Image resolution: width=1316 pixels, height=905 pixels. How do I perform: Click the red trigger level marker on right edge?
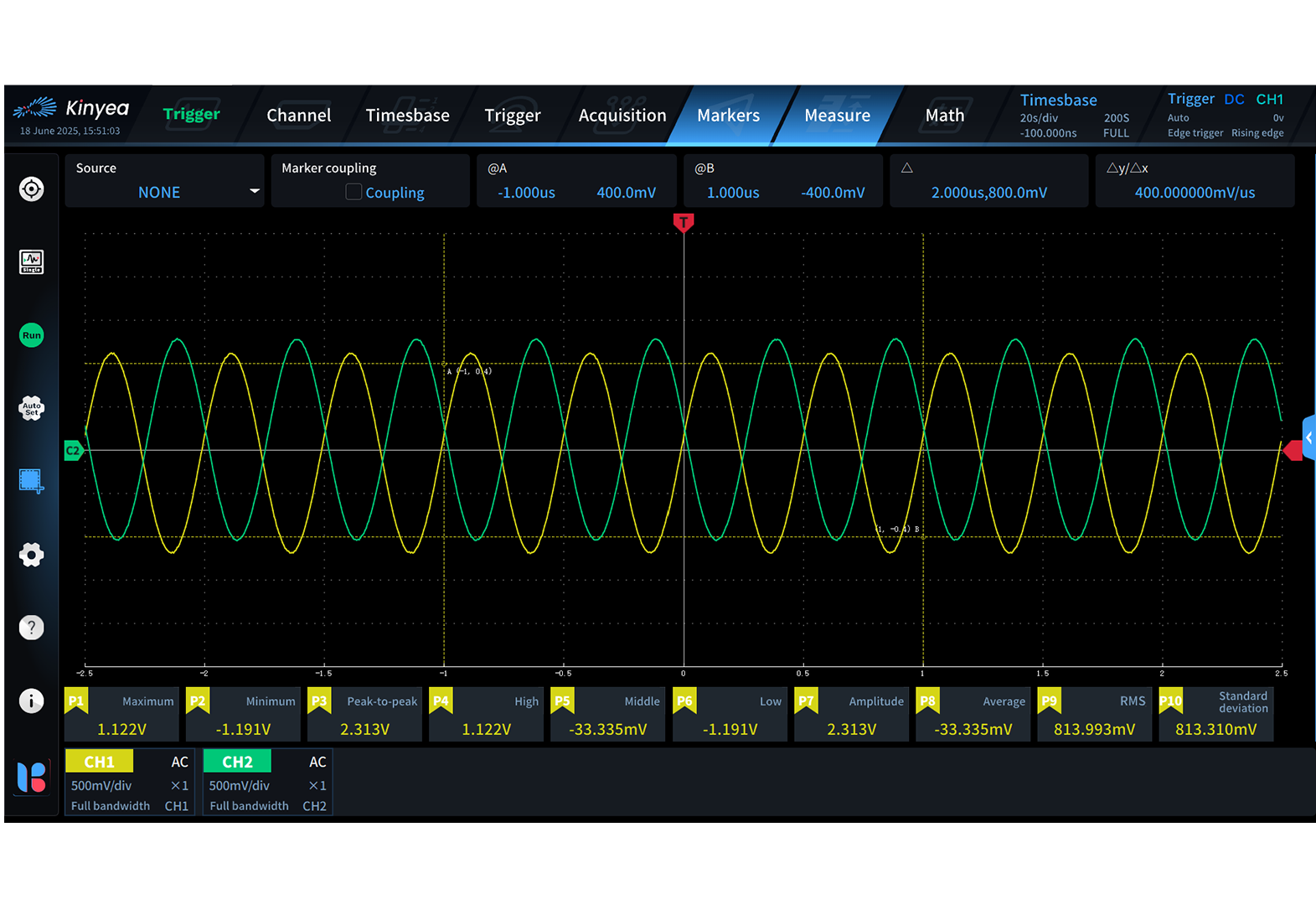click(1293, 451)
